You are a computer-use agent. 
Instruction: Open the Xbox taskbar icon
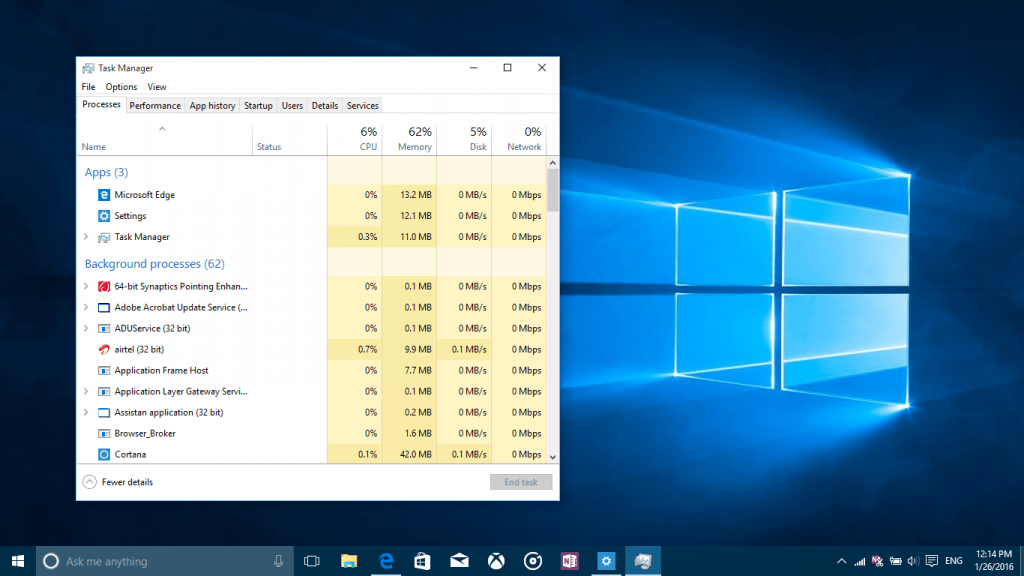tap(496, 561)
